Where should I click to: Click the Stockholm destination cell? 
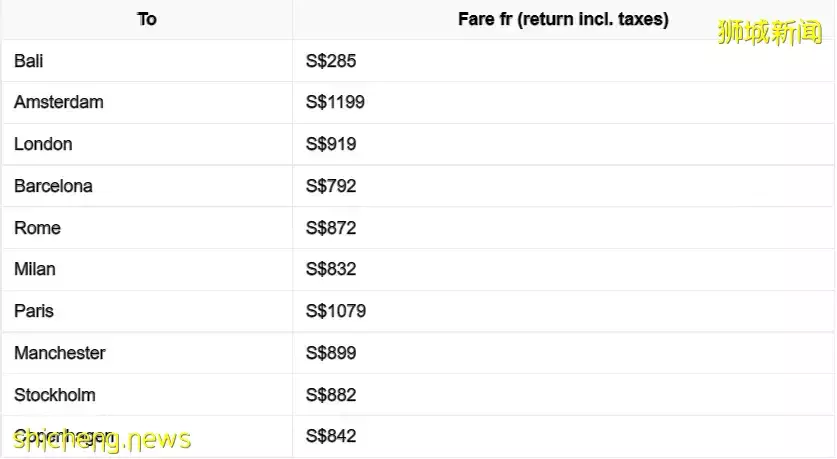(x=55, y=395)
